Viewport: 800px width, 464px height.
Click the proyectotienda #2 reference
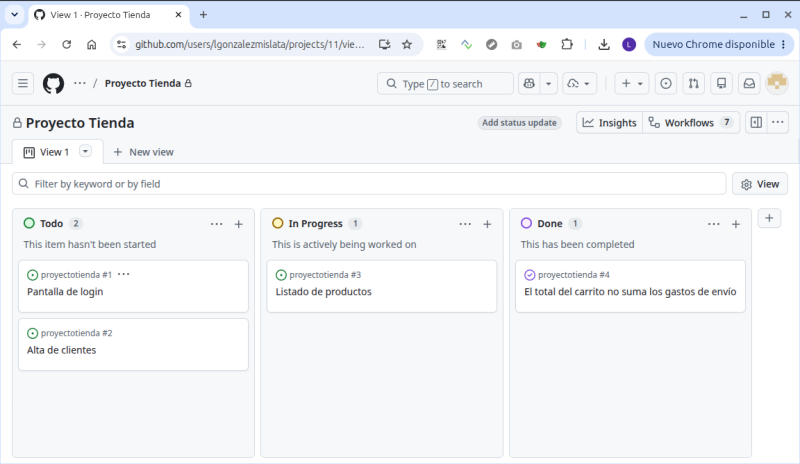point(77,333)
